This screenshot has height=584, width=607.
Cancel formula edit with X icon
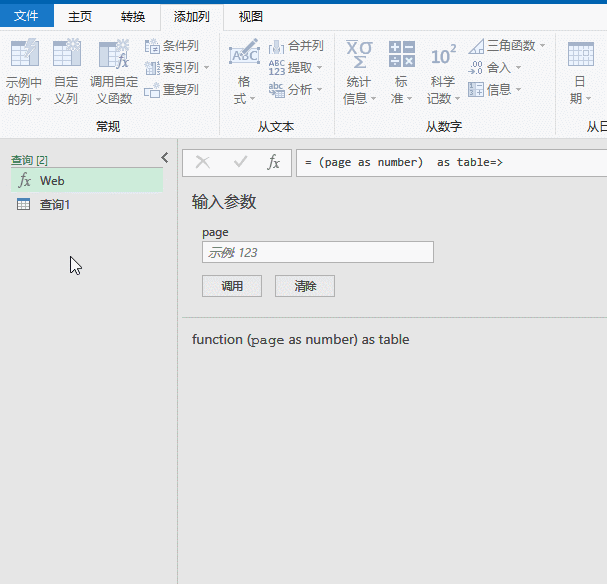click(x=202, y=162)
